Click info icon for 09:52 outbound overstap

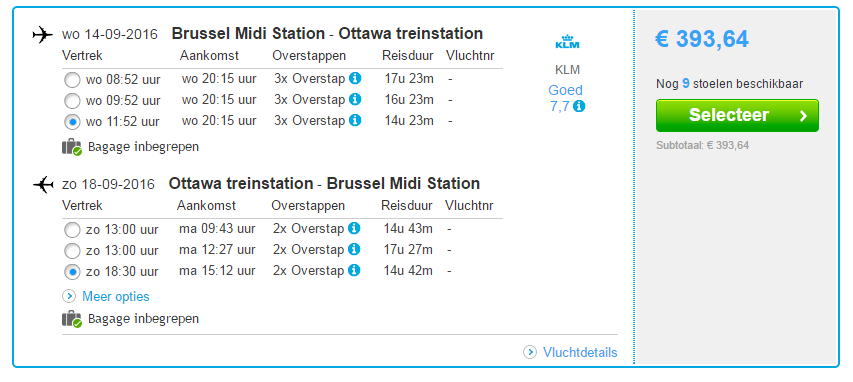(355, 100)
